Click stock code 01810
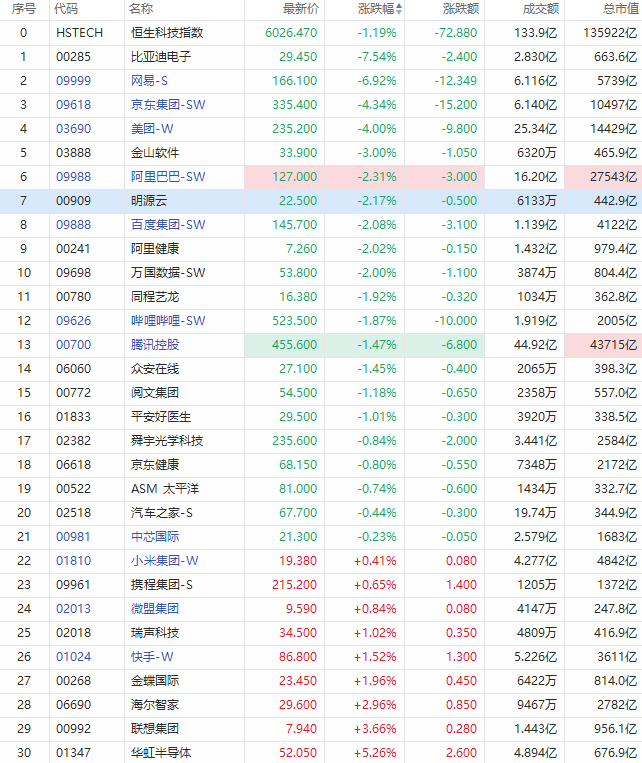Screen dimensions: 642x763 click(x=73, y=561)
